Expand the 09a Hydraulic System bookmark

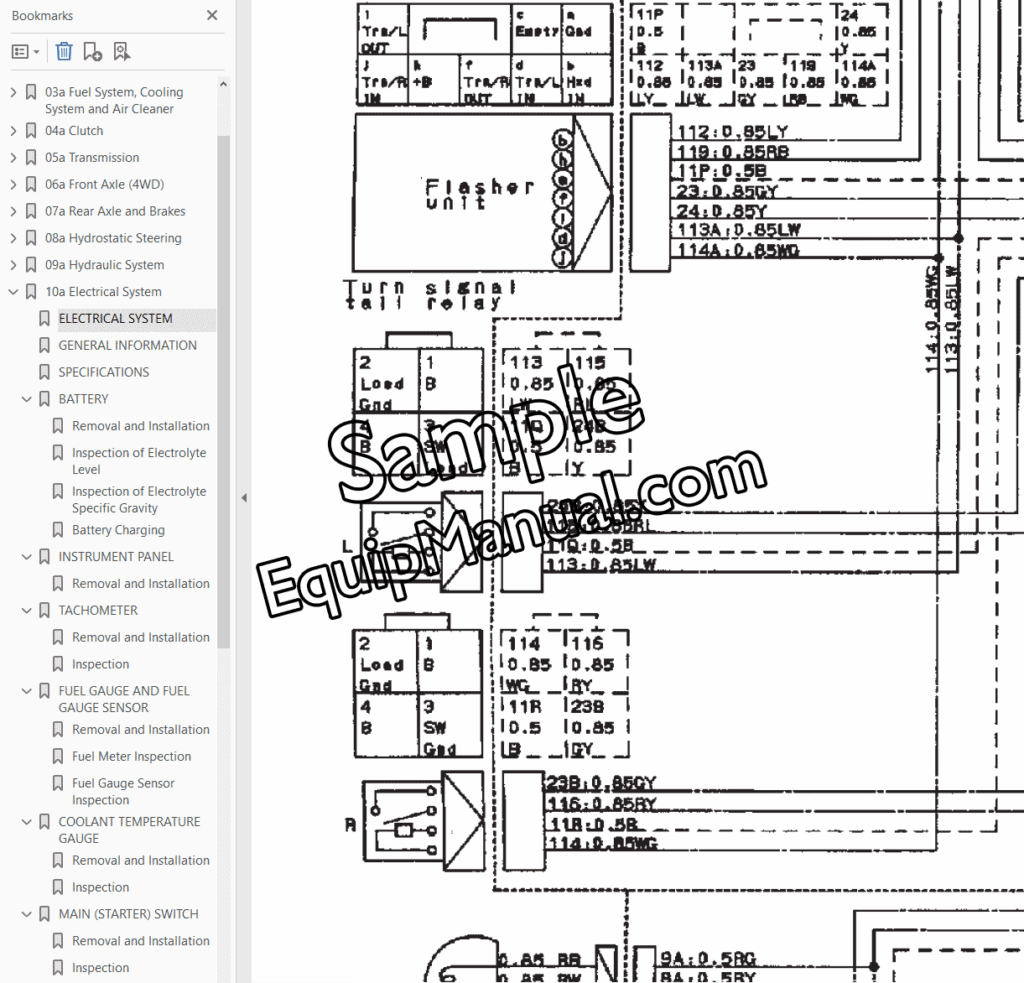coord(13,265)
